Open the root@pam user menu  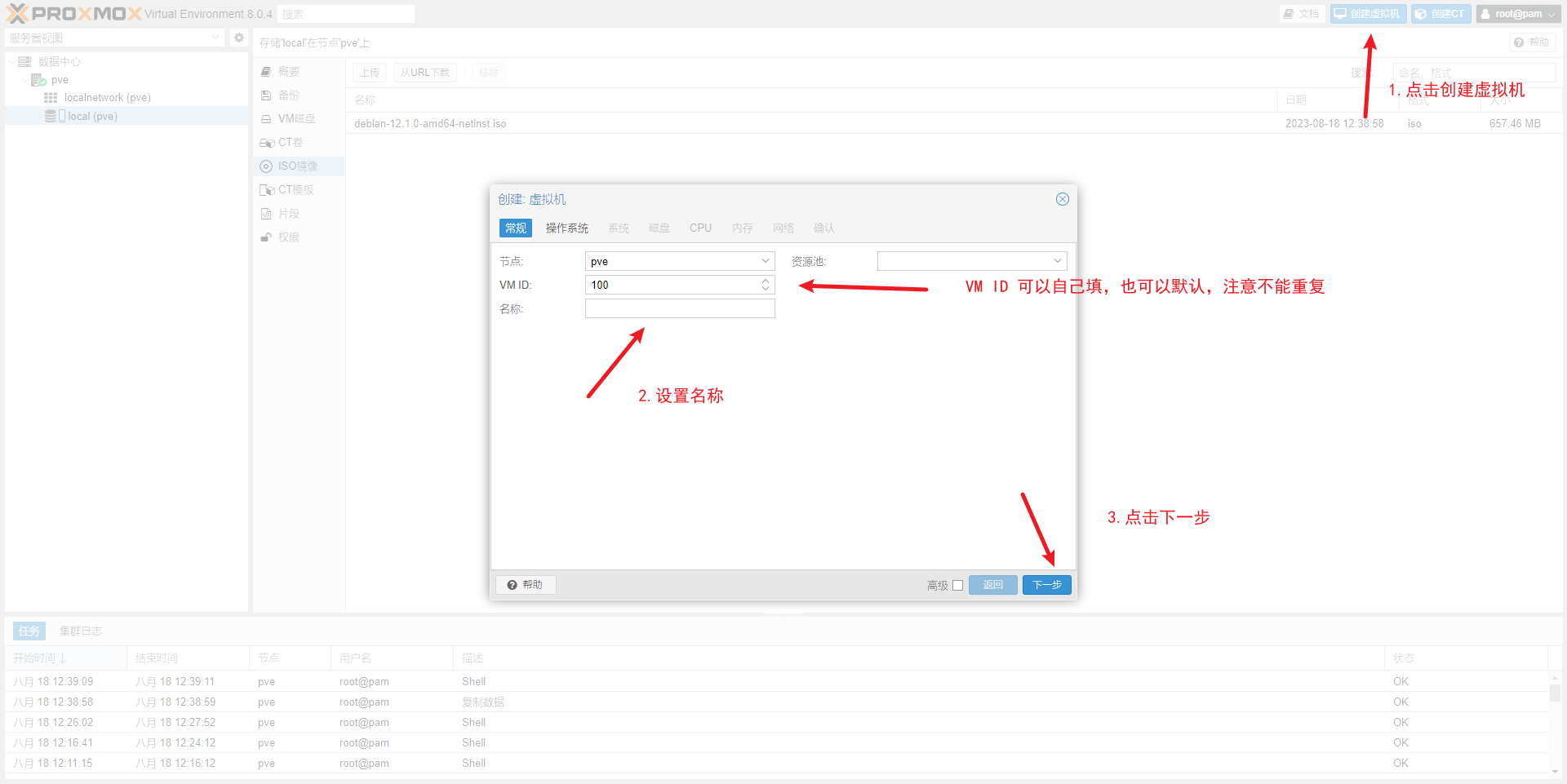[x=1518, y=14]
